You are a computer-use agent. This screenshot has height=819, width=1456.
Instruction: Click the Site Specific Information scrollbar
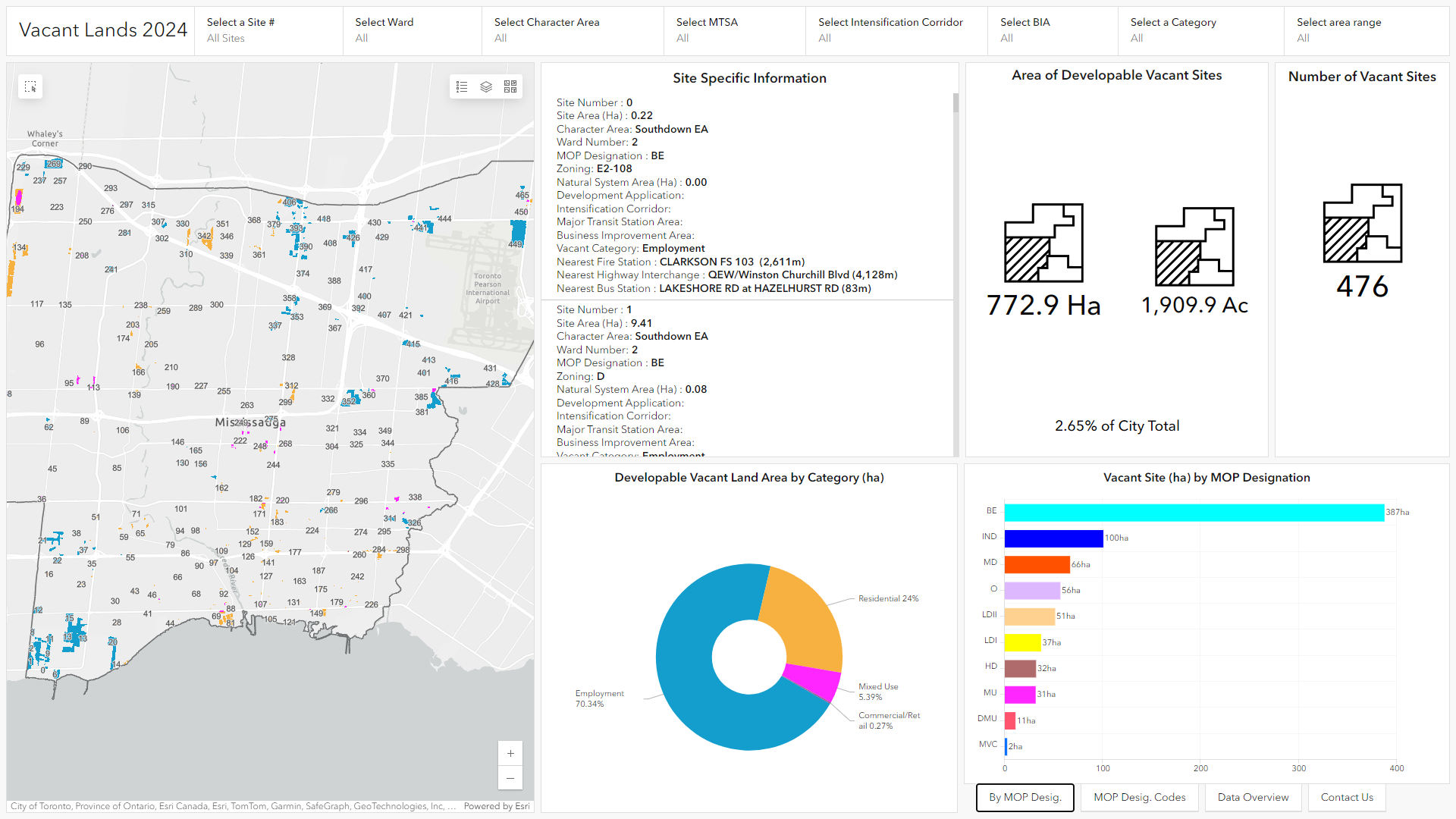point(955,103)
